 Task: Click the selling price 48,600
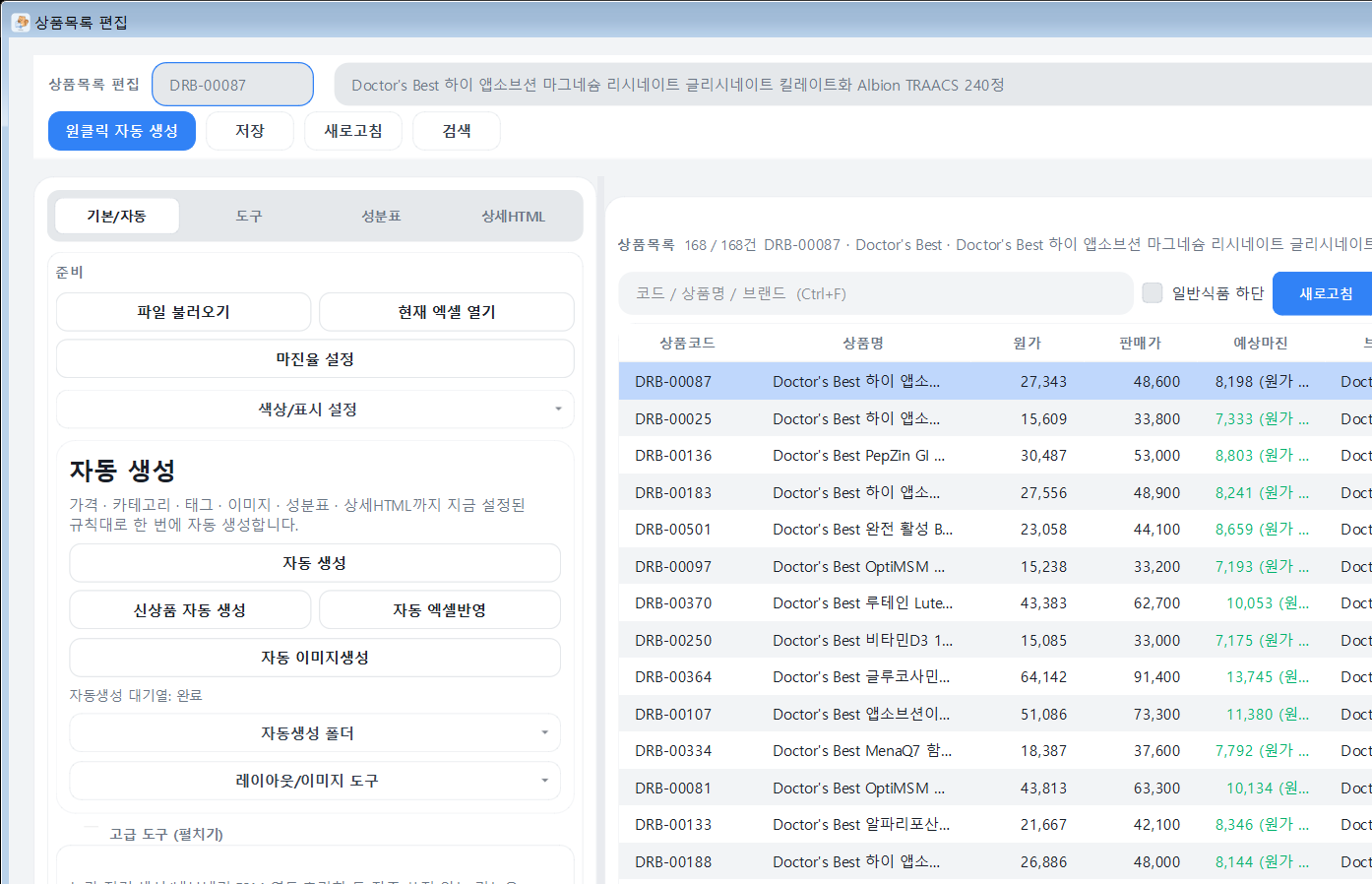(1156, 382)
